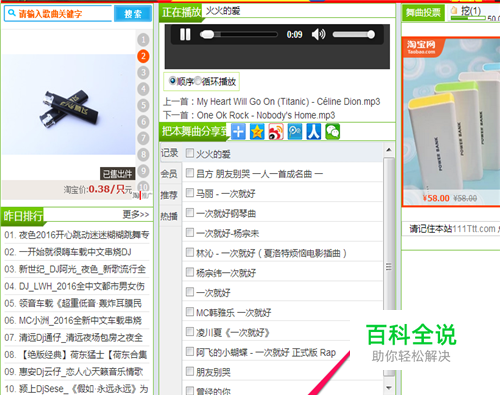Check 一次就好钢琴曲 checkbox

pos(190,212)
